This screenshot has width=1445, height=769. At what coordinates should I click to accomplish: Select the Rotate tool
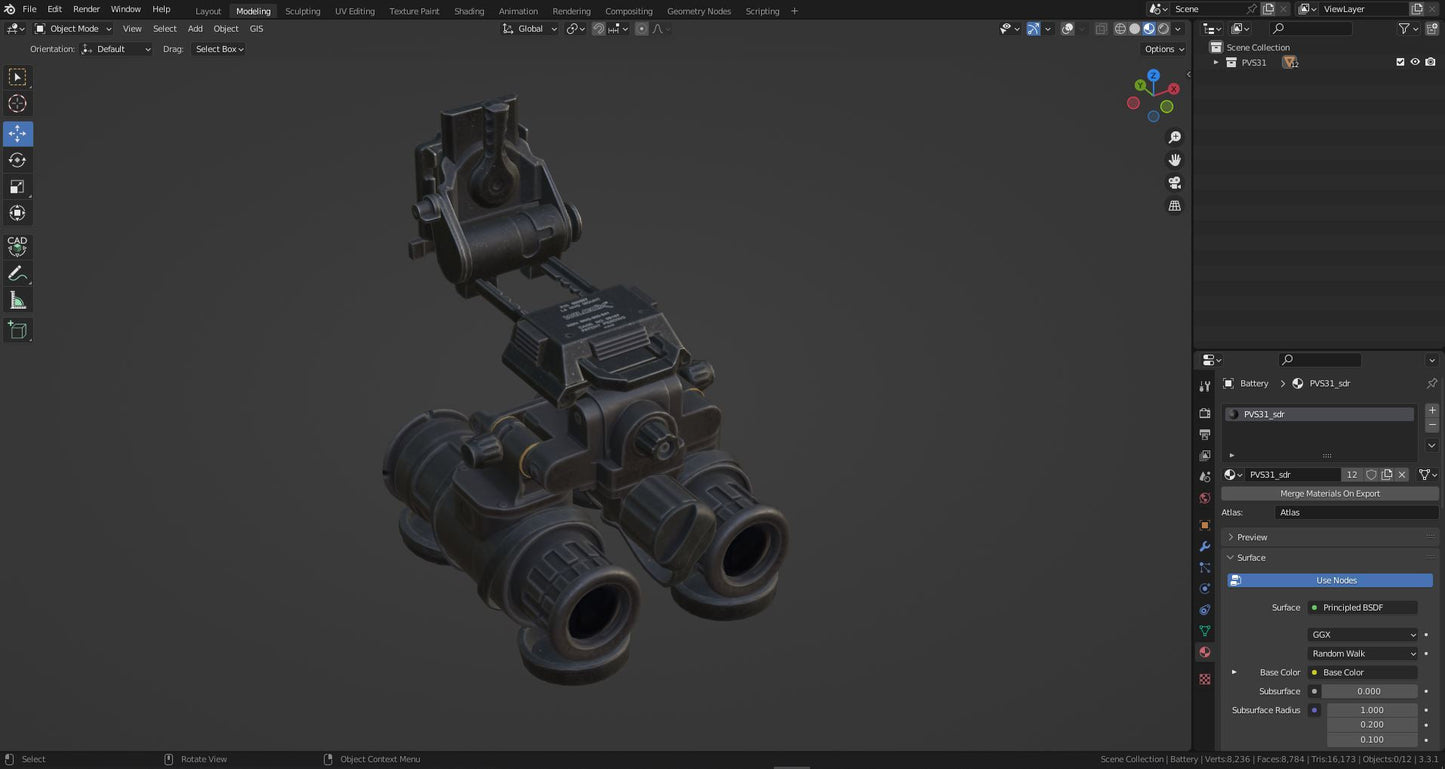pos(18,160)
